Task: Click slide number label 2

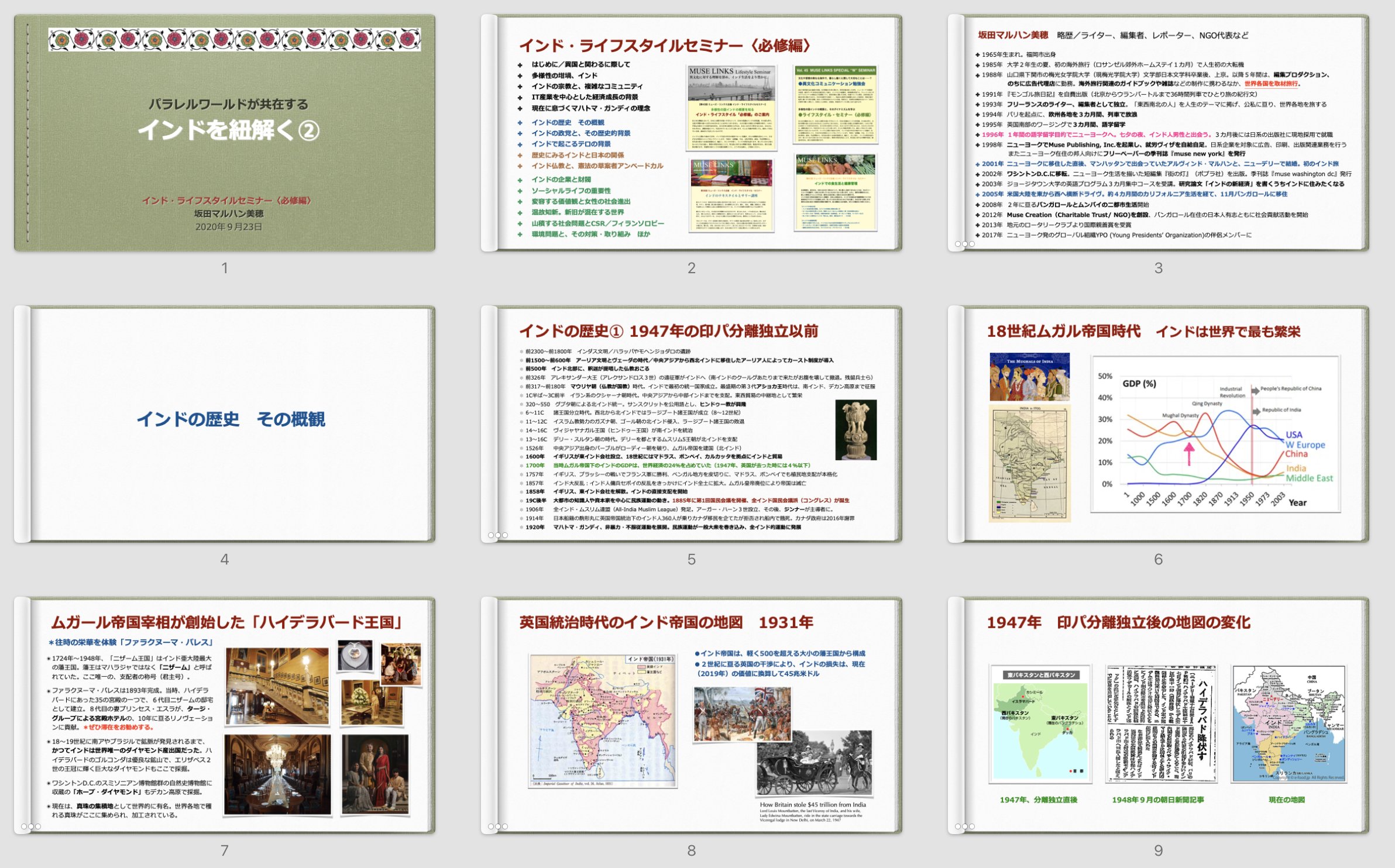Action: pyautogui.click(x=691, y=268)
